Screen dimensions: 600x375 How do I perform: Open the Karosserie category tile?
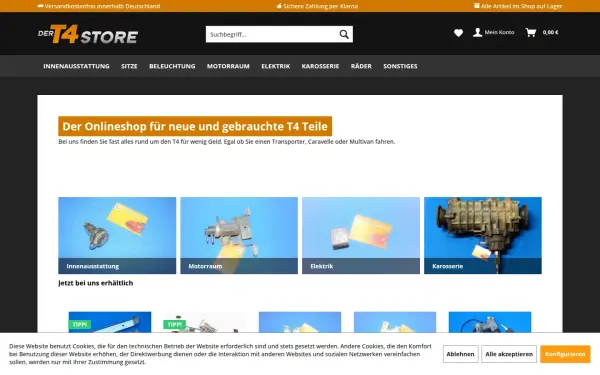(483, 235)
